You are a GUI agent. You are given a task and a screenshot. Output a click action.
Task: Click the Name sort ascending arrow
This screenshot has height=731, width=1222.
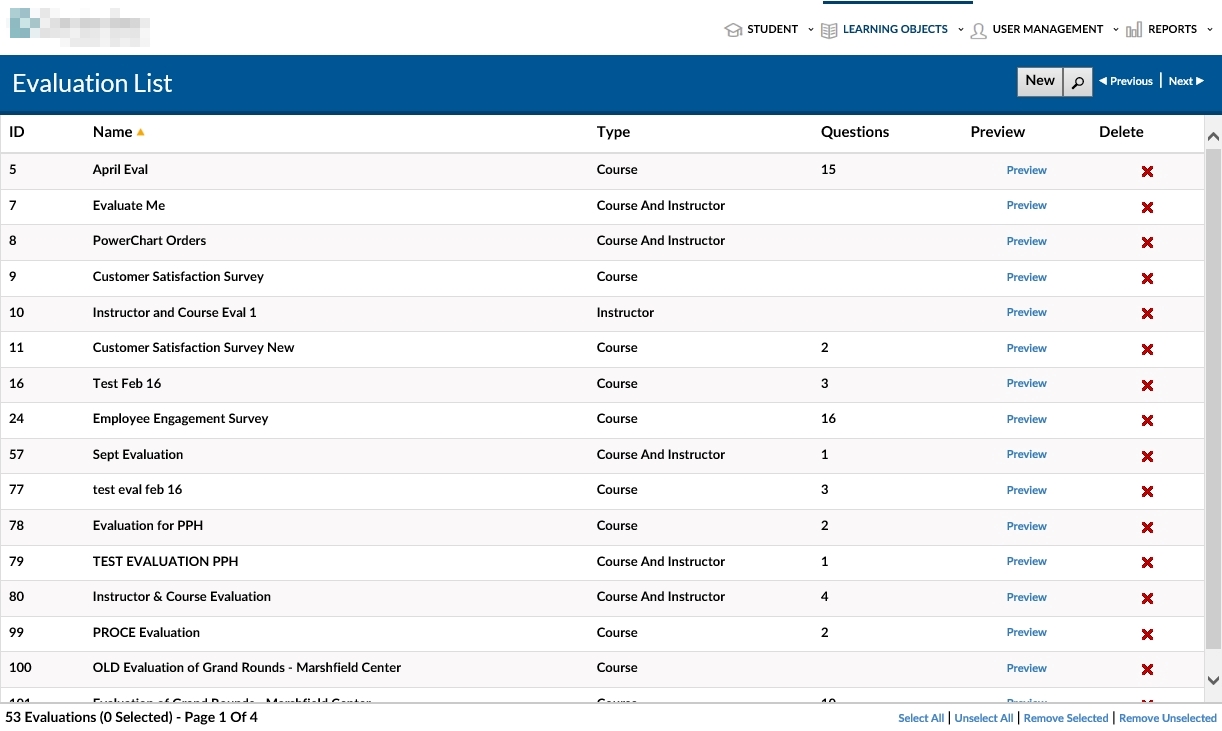coord(141,132)
